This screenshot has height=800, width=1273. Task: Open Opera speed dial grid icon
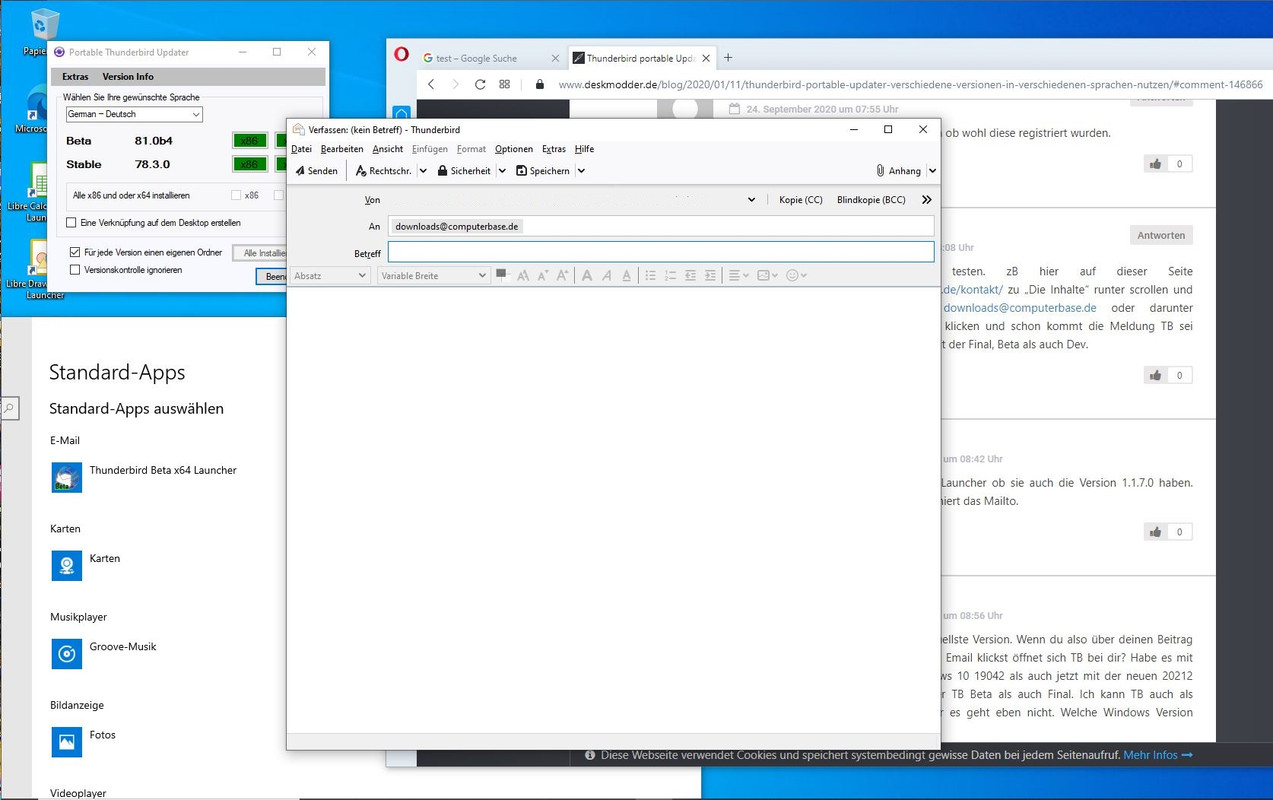tap(505, 85)
